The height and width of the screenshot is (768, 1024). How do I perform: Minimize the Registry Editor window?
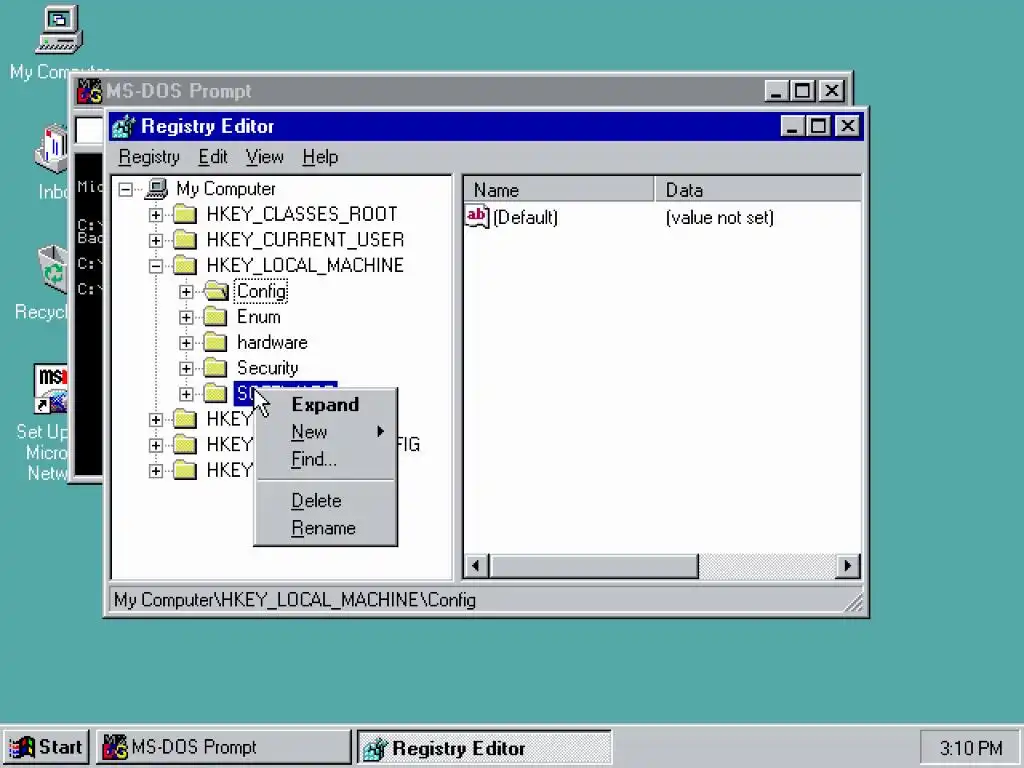click(792, 126)
